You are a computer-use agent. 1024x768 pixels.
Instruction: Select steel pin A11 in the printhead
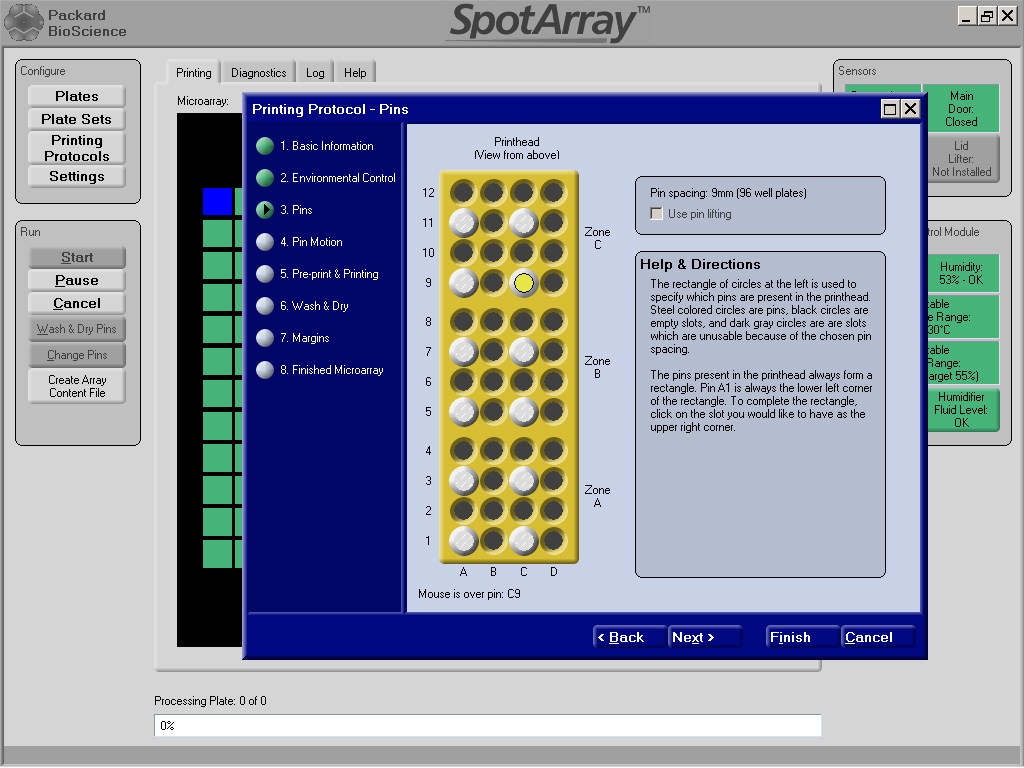pos(463,223)
